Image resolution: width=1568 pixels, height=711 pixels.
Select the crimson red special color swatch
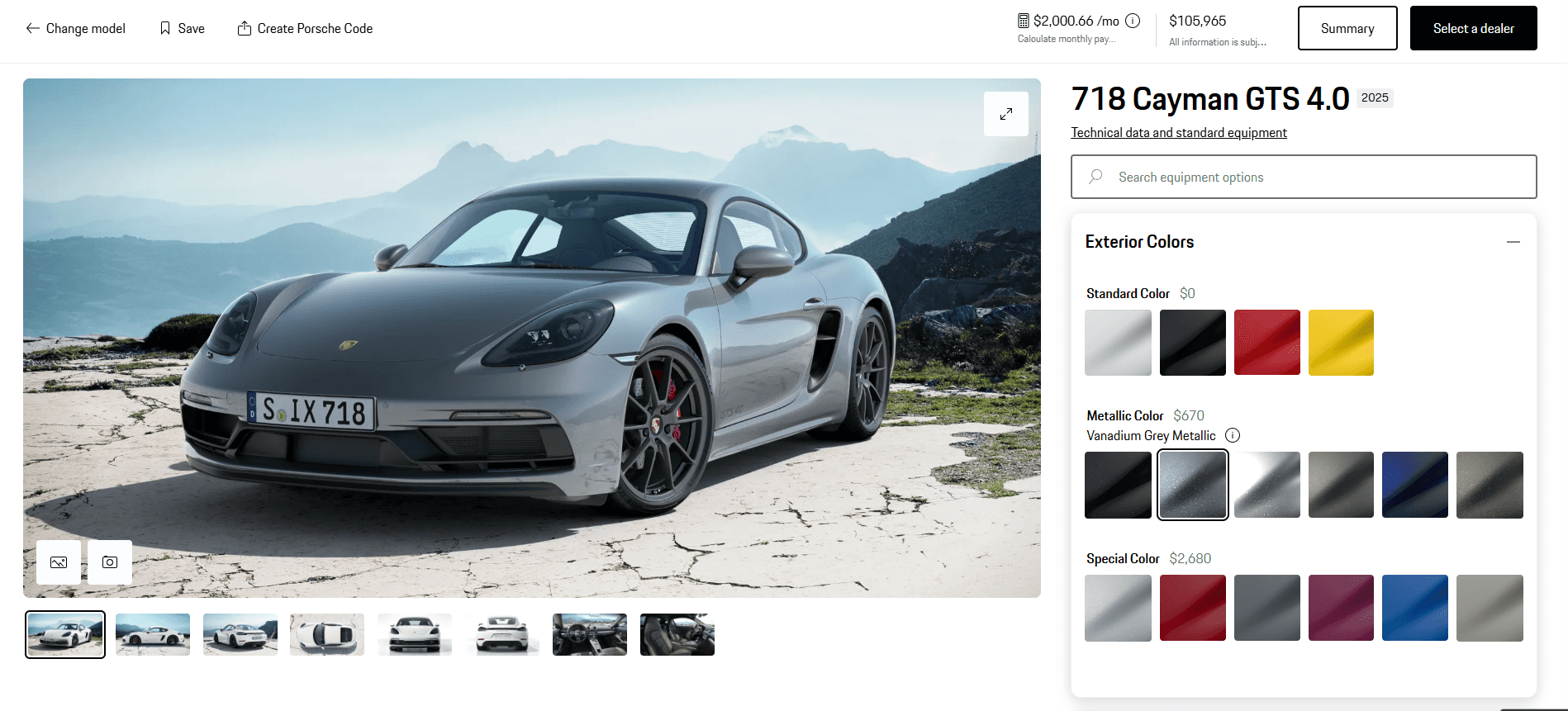pos(1192,608)
